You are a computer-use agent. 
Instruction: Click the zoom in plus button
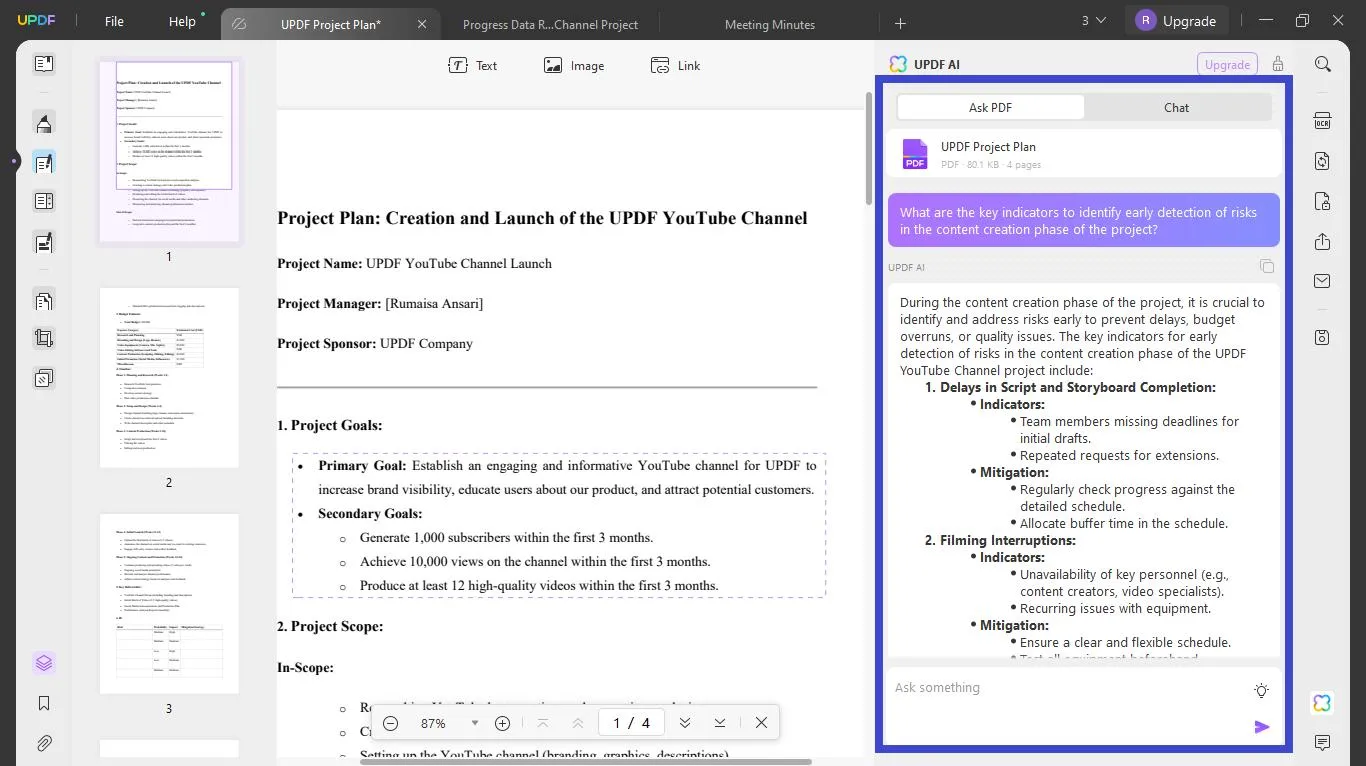pyautogui.click(x=503, y=723)
